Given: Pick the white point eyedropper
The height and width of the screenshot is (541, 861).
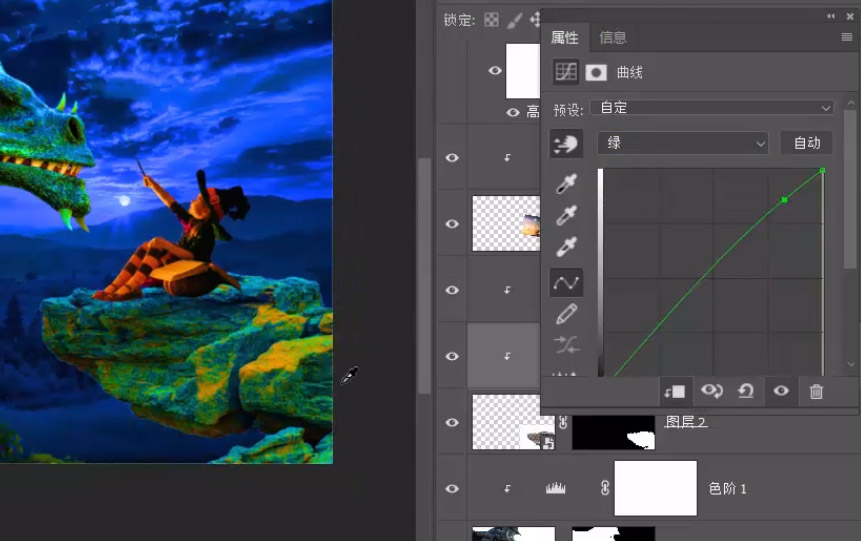Looking at the screenshot, I should tap(566, 247).
